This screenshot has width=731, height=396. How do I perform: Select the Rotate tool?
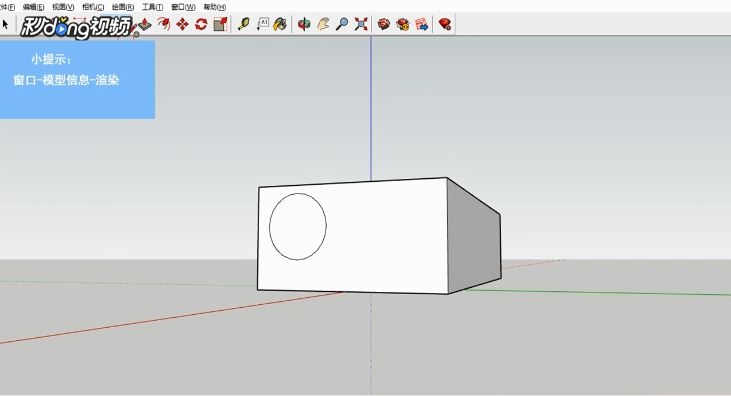[201, 24]
